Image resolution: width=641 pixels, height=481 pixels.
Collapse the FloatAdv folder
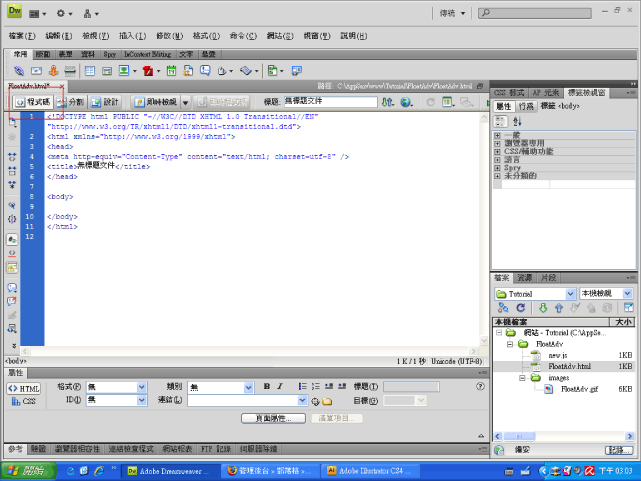510,344
